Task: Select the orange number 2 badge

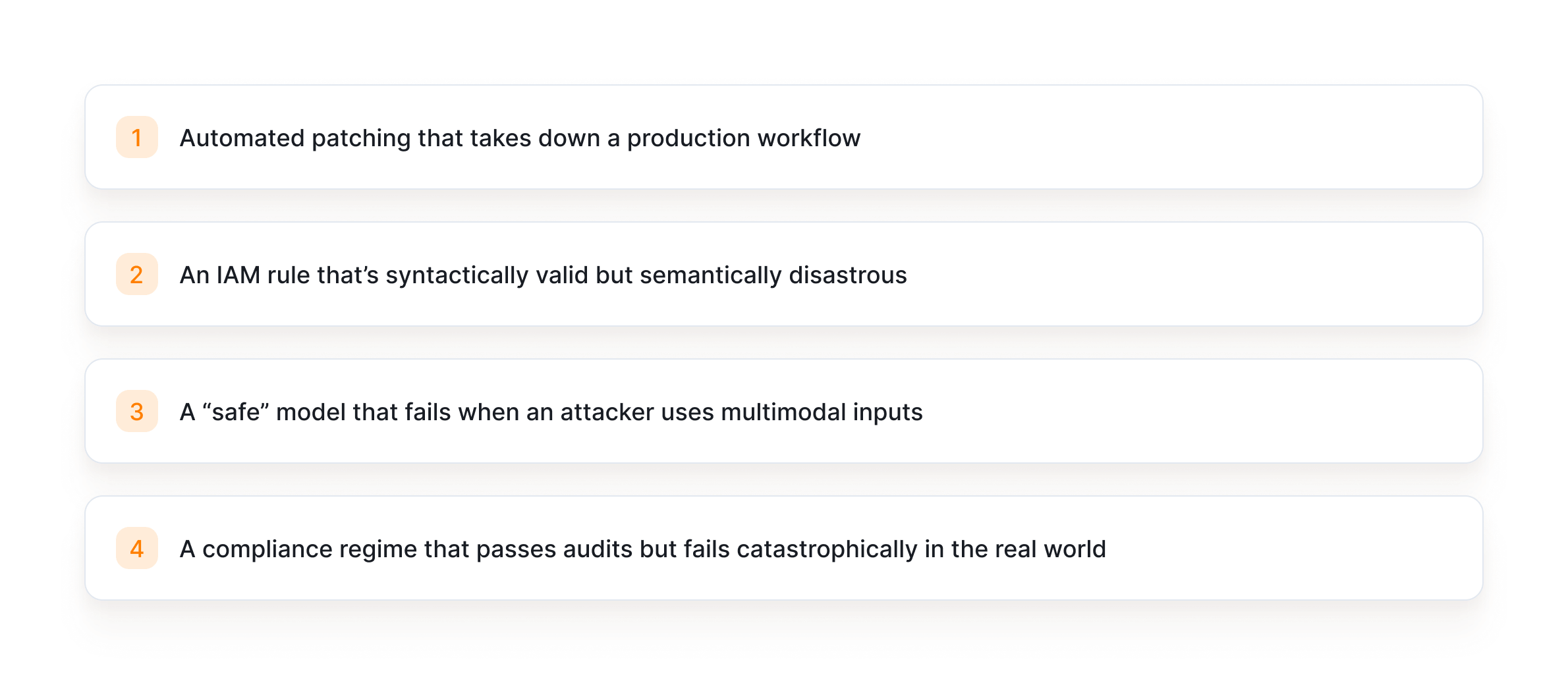Action: 137,274
